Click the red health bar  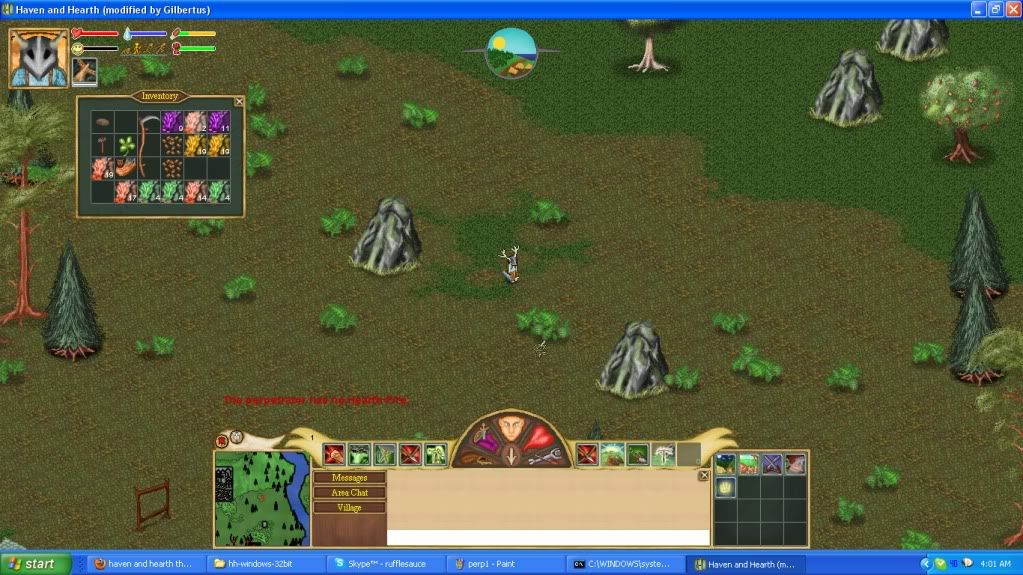pyautogui.click(x=95, y=33)
